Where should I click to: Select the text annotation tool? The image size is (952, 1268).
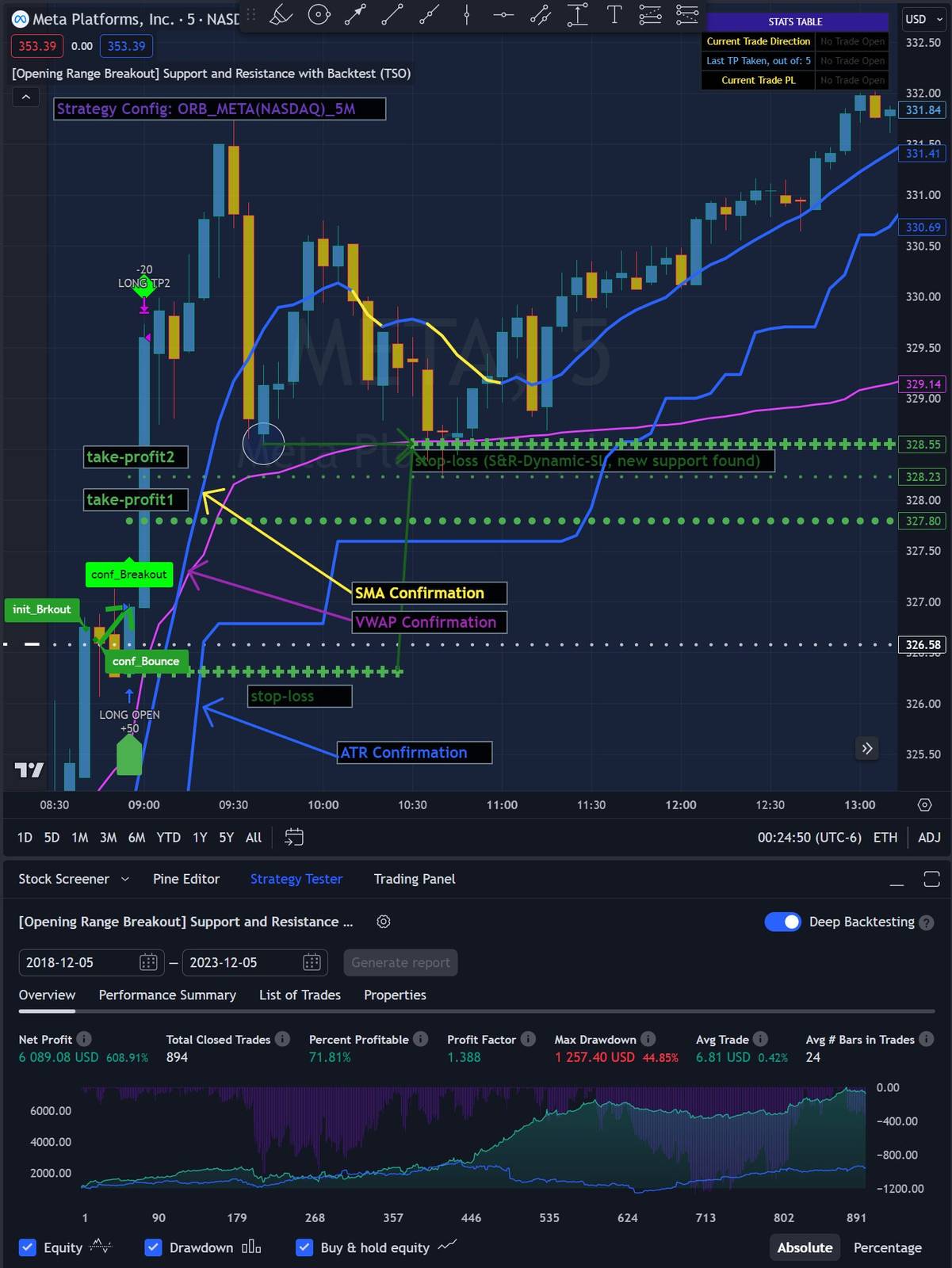tap(614, 14)
